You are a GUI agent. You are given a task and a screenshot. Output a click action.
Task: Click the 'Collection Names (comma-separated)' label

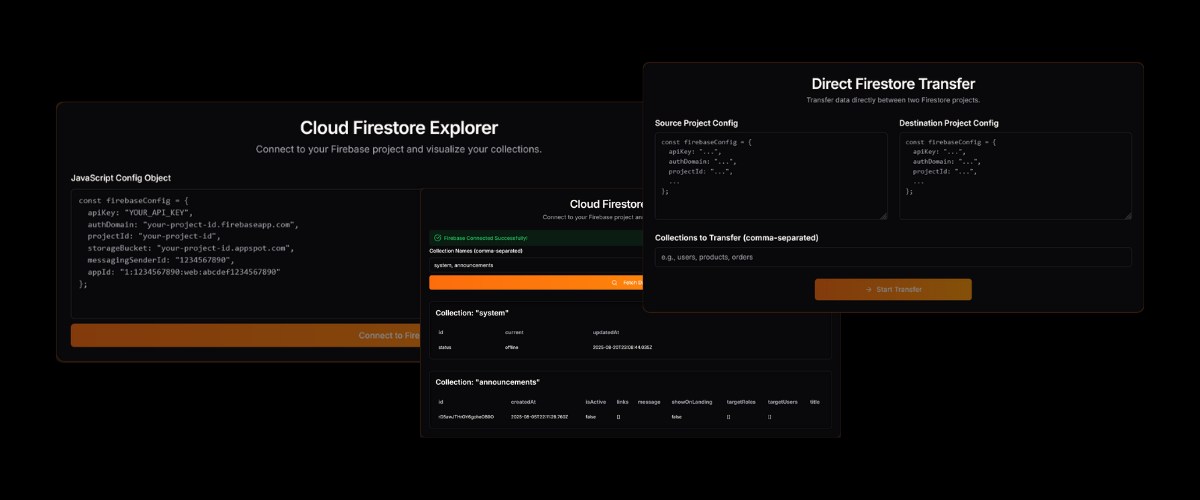click(x=476, y=250)
